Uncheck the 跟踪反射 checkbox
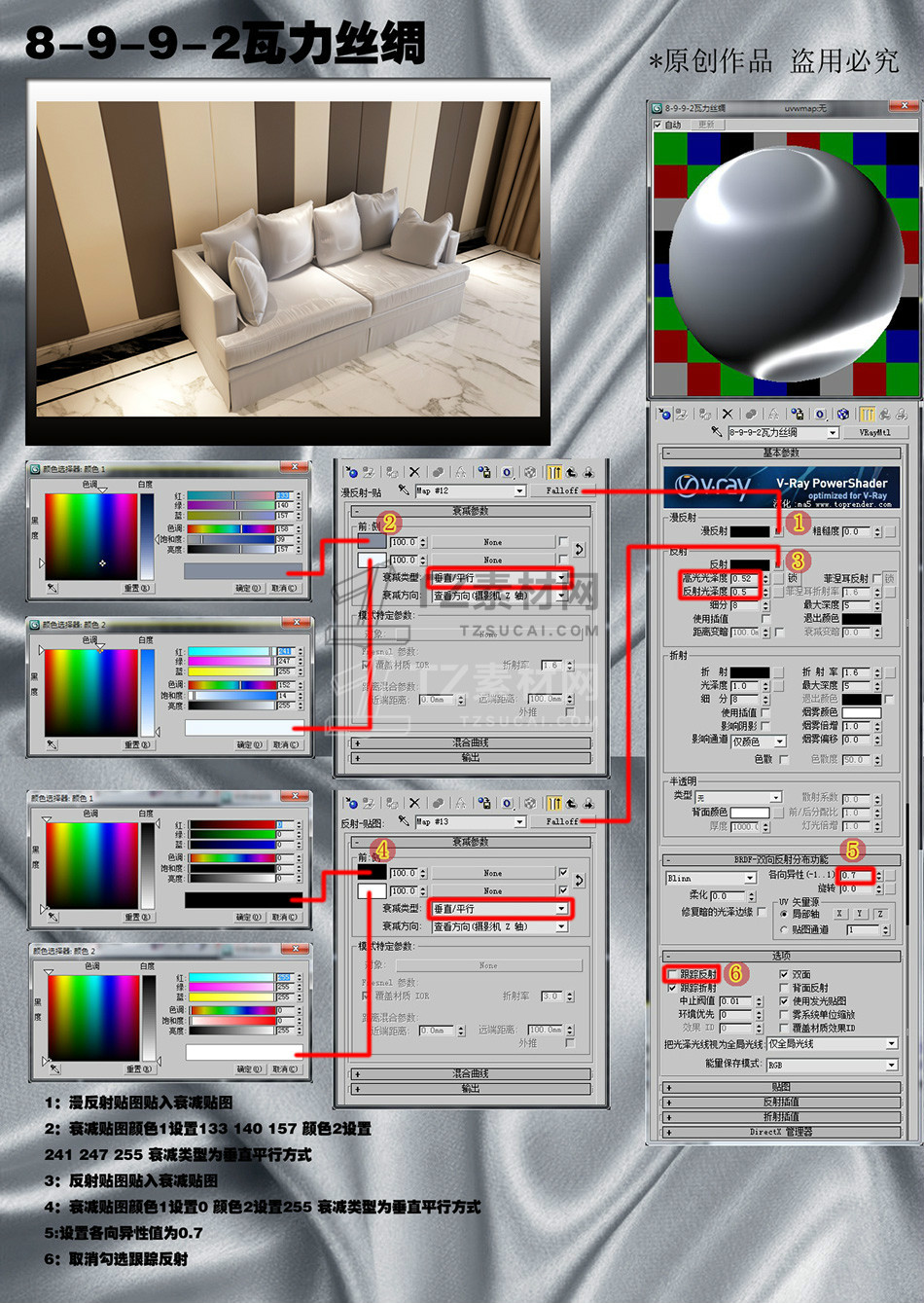The height and width of the screenshot is (1303, 924). click(673, 974)
